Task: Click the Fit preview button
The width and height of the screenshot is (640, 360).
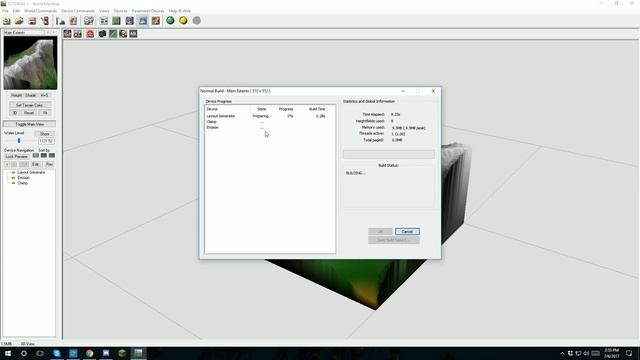Action: tap(45, 113)
